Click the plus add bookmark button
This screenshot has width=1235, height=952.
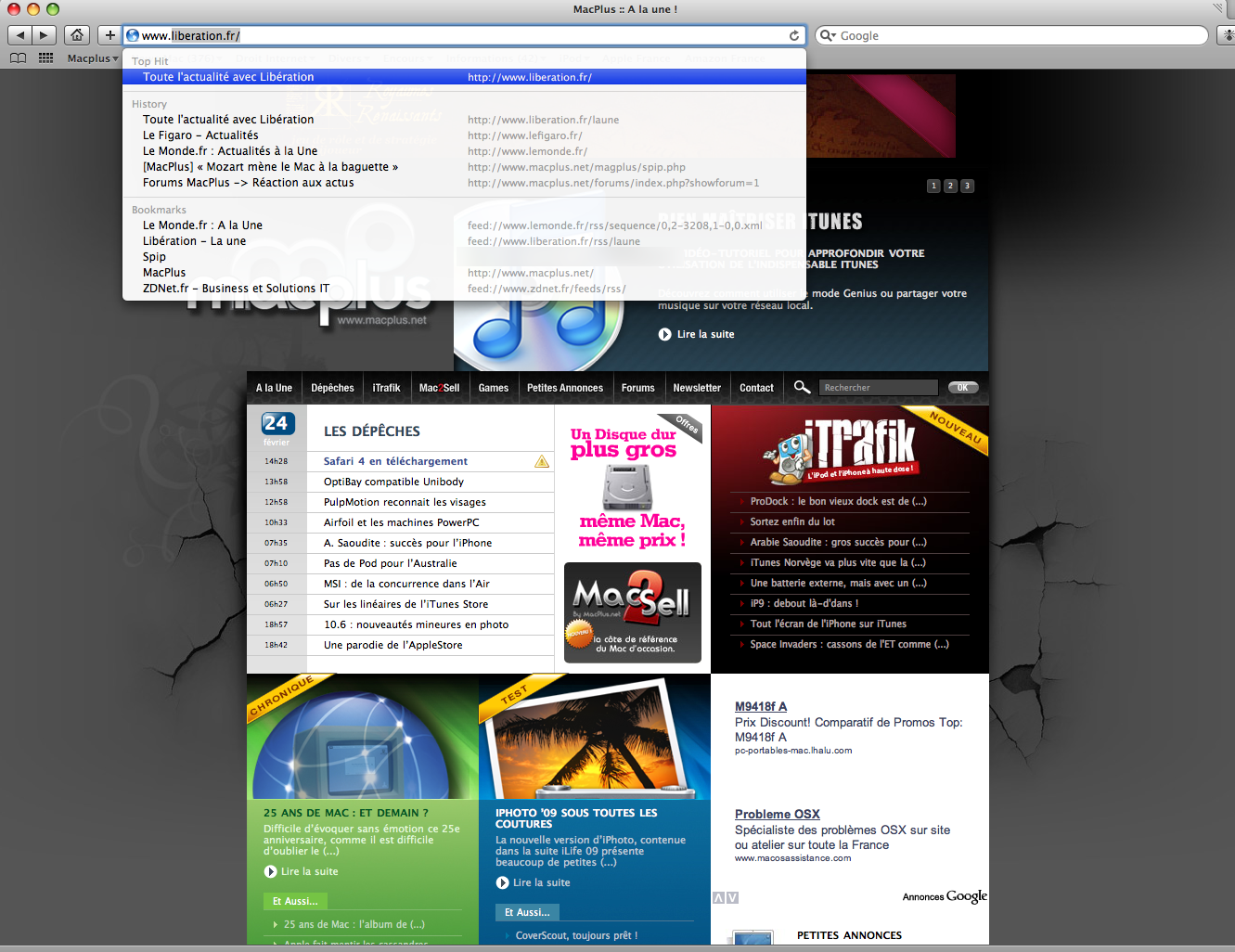(x=109, y=35)
